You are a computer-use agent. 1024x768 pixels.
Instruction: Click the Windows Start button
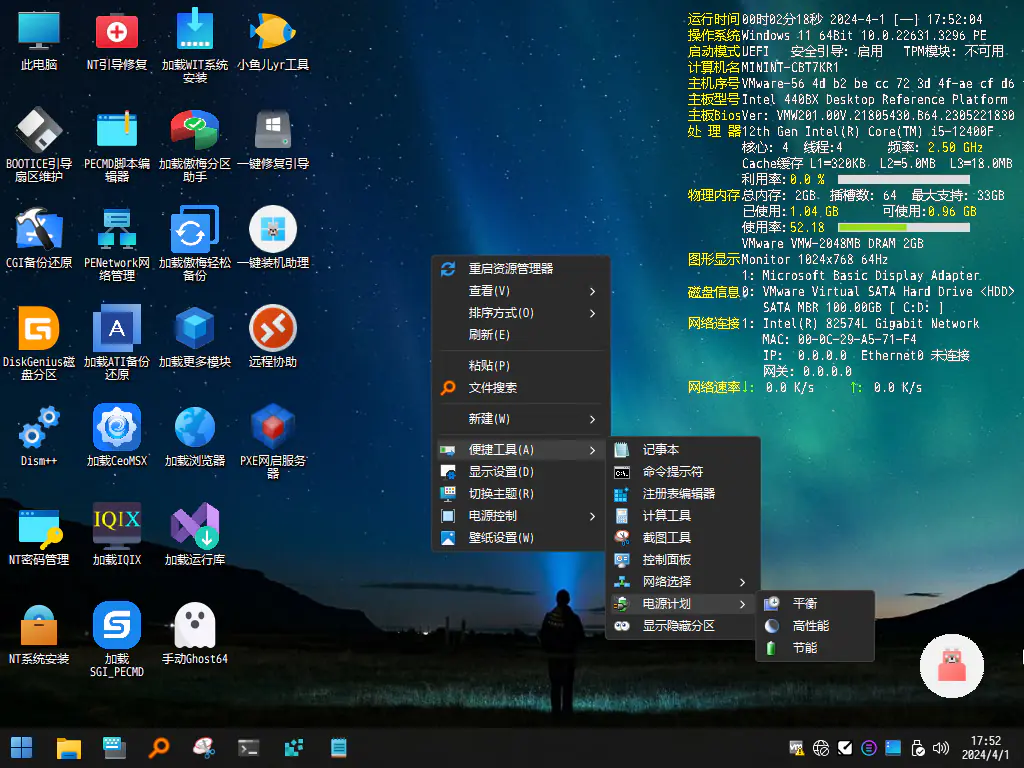21,747
